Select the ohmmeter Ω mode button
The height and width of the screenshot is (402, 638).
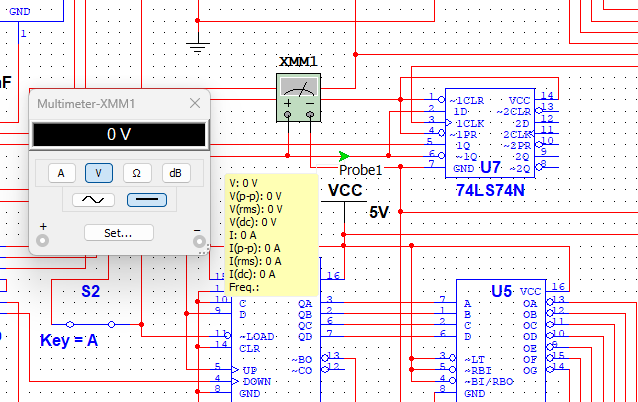tap(137, 173)
